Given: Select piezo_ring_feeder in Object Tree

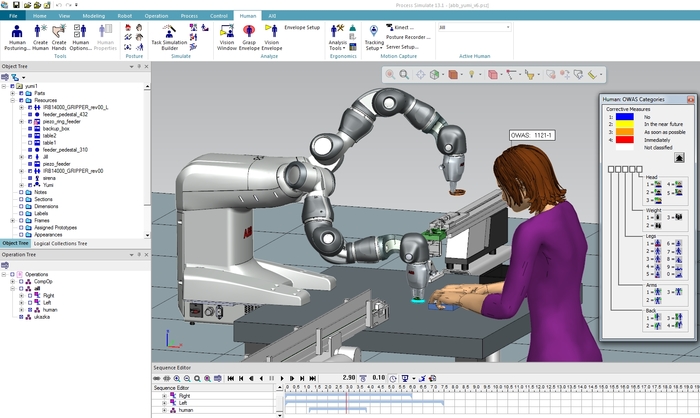Looking at the screenshot, I should (62, 121).
